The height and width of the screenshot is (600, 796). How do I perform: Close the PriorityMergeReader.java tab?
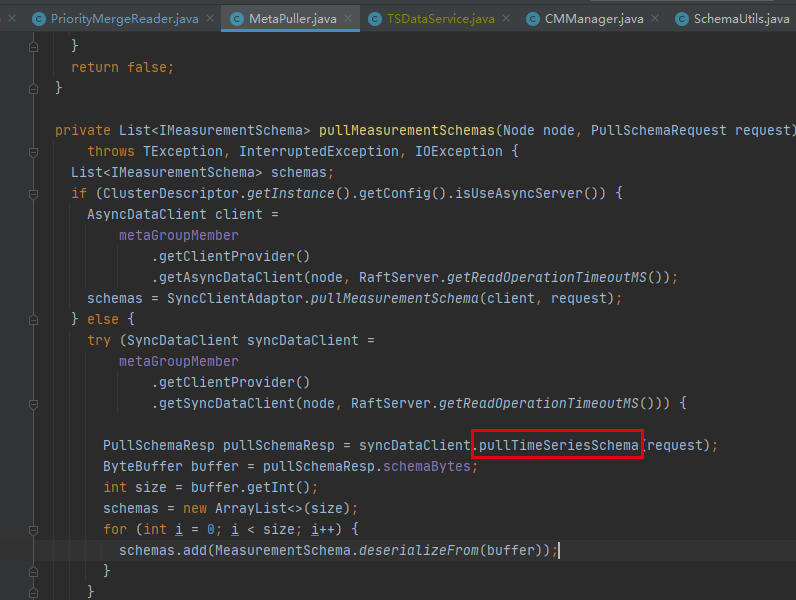pos(210,19)
